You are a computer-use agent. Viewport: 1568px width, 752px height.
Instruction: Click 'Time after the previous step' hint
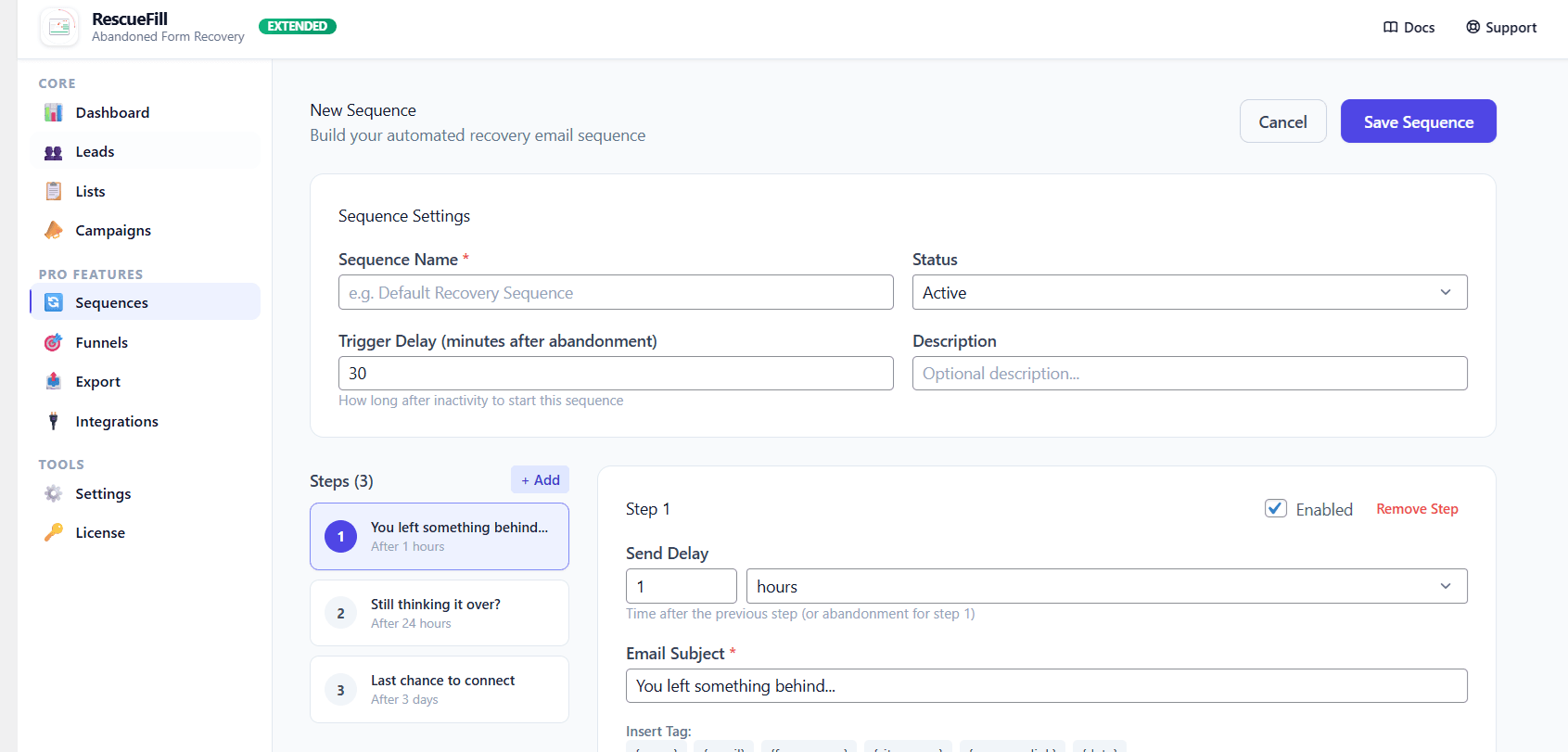(800, 614)
